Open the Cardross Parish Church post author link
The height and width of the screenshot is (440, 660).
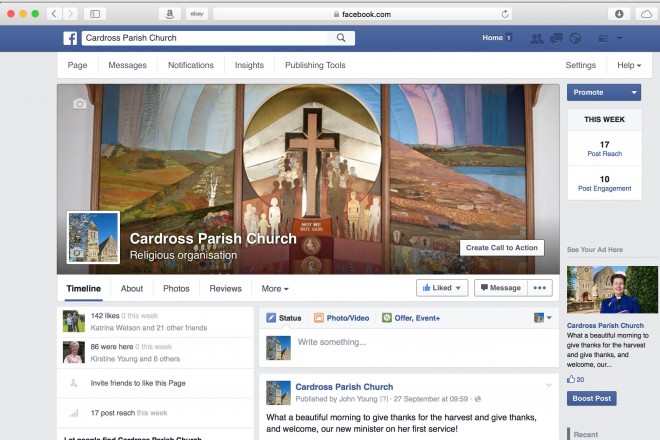pyautogui.click(x=344, y=387)
